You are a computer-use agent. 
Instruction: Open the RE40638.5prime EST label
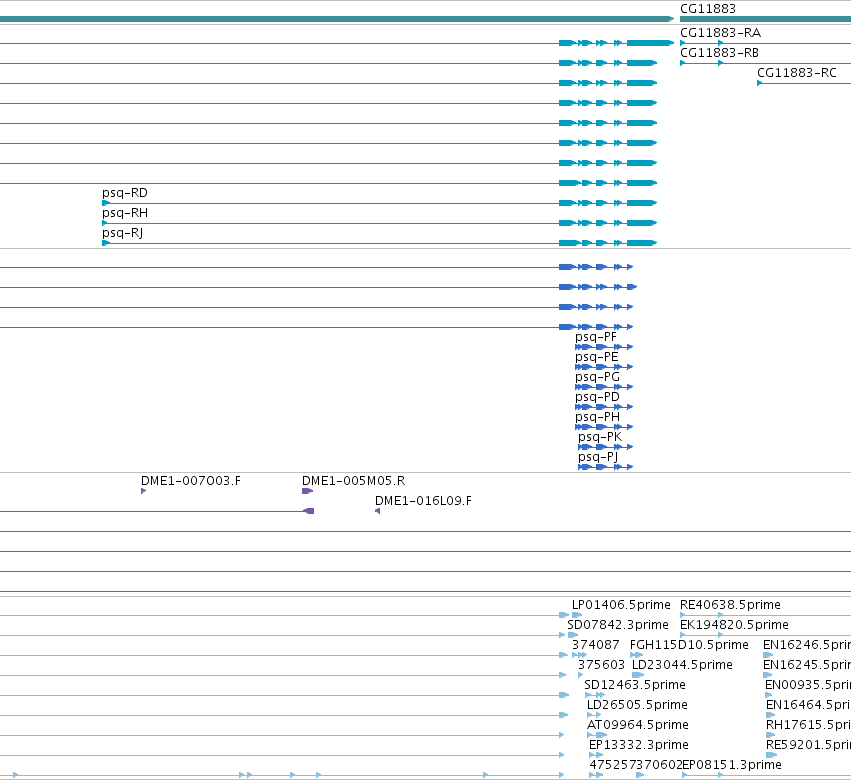(730, 605)
